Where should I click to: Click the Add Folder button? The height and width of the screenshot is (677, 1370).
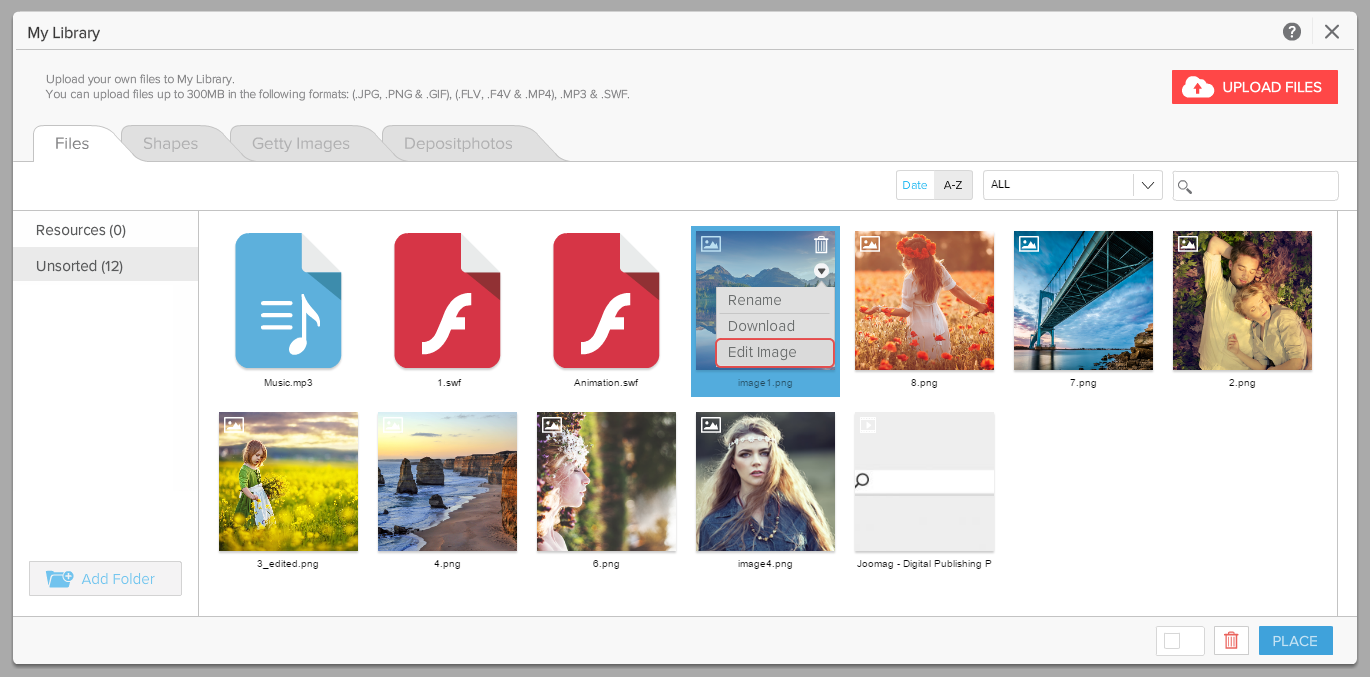point(105,579)
